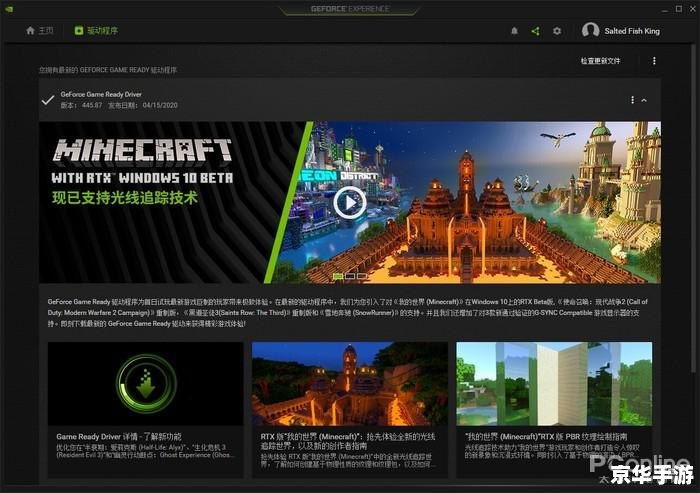Check for driver updates (检查更新文件)
Screen dimensions: 700x493
pyautogui.click(x=600, y=61)
